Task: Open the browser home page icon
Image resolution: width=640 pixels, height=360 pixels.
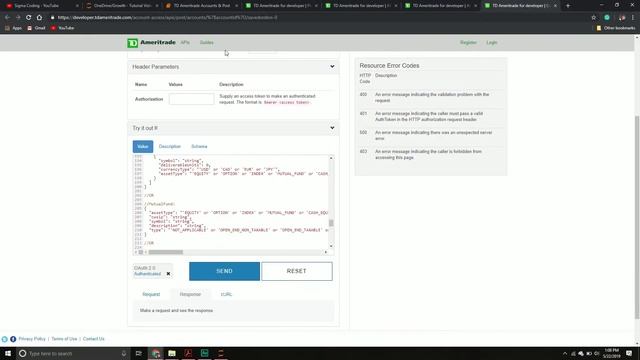Action: tap(39, 18)
